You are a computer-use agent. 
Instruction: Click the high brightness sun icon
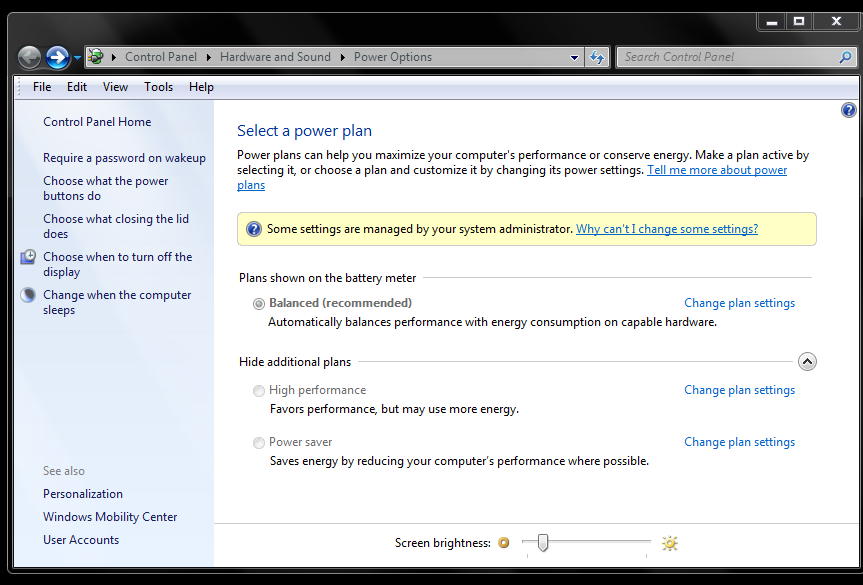(x=669, y=543)
